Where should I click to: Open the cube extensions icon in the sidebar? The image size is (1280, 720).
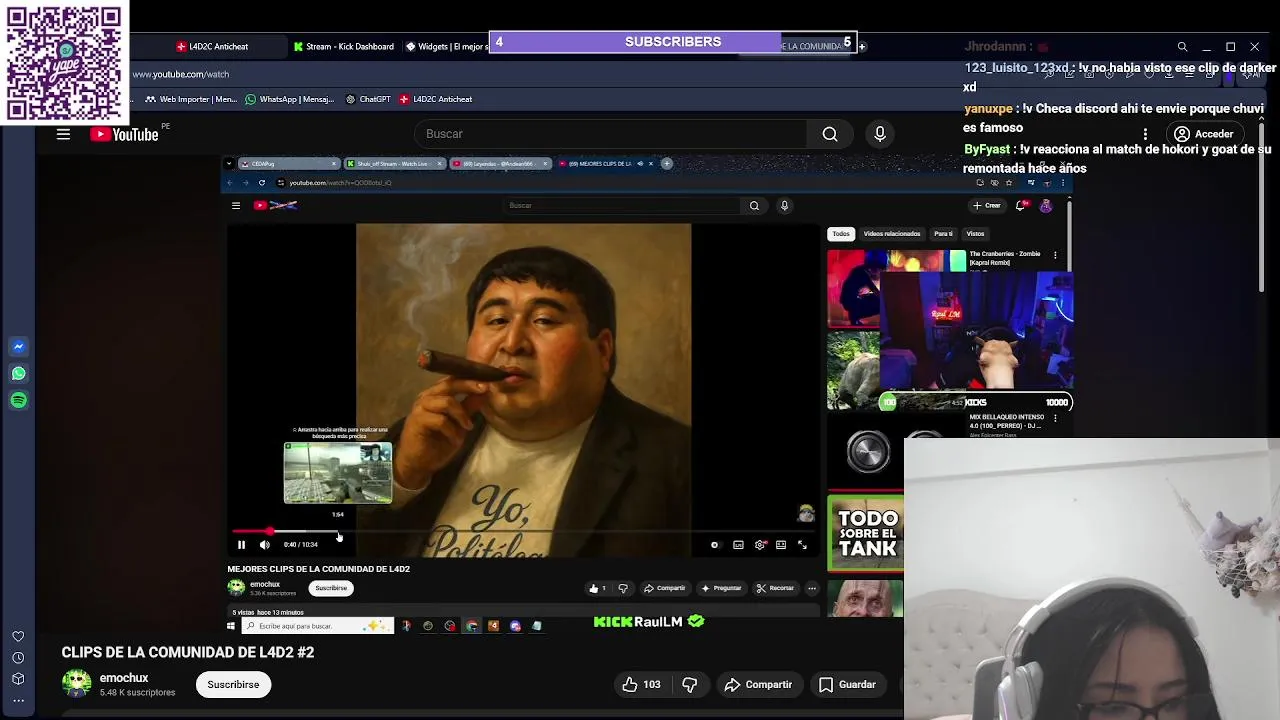pos(18,679)
